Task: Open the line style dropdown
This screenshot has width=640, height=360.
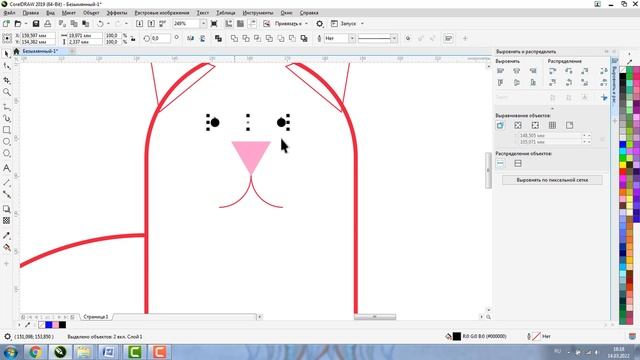Action: (x=394, y=38)
